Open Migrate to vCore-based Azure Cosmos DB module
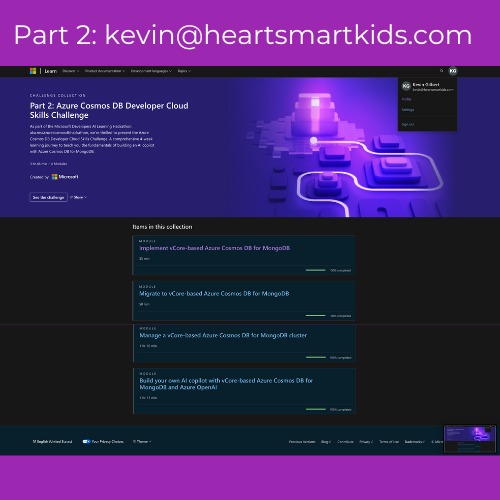The height and width of the screenshot is (500, 500). coord(214,294)
